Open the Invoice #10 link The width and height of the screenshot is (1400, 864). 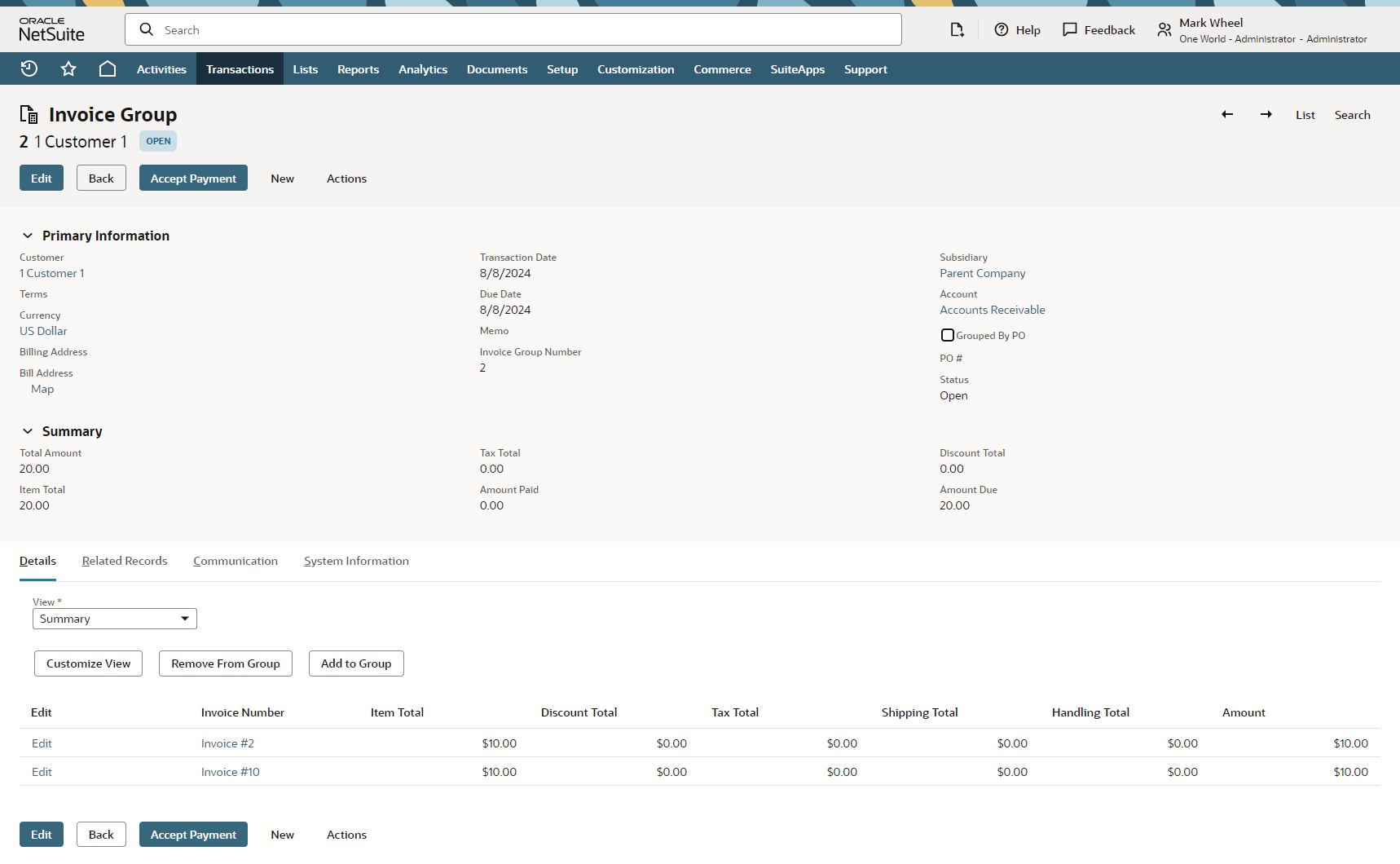coord(230,772)
